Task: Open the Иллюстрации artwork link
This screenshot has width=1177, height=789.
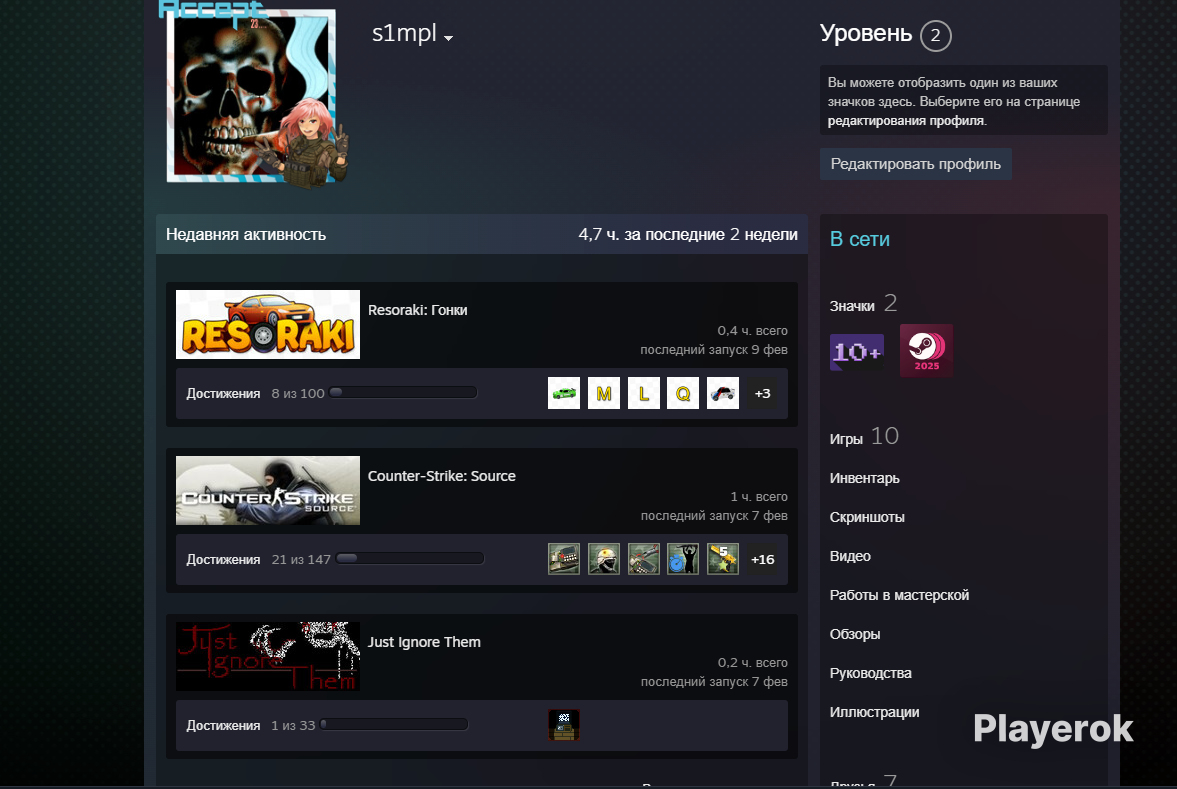Action: click(x=874, y=712)
